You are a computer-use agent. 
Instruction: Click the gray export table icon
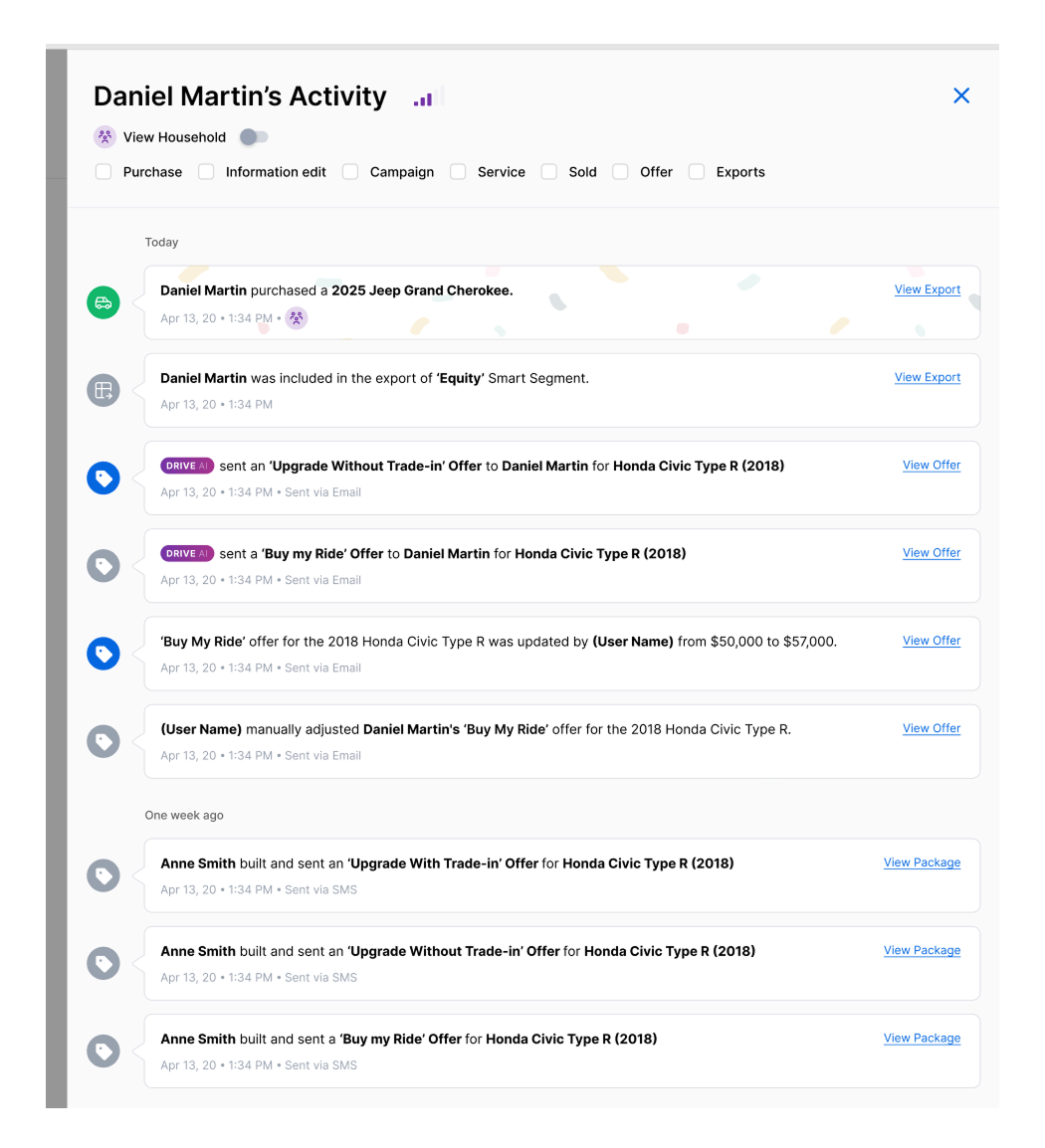[104, 390]
